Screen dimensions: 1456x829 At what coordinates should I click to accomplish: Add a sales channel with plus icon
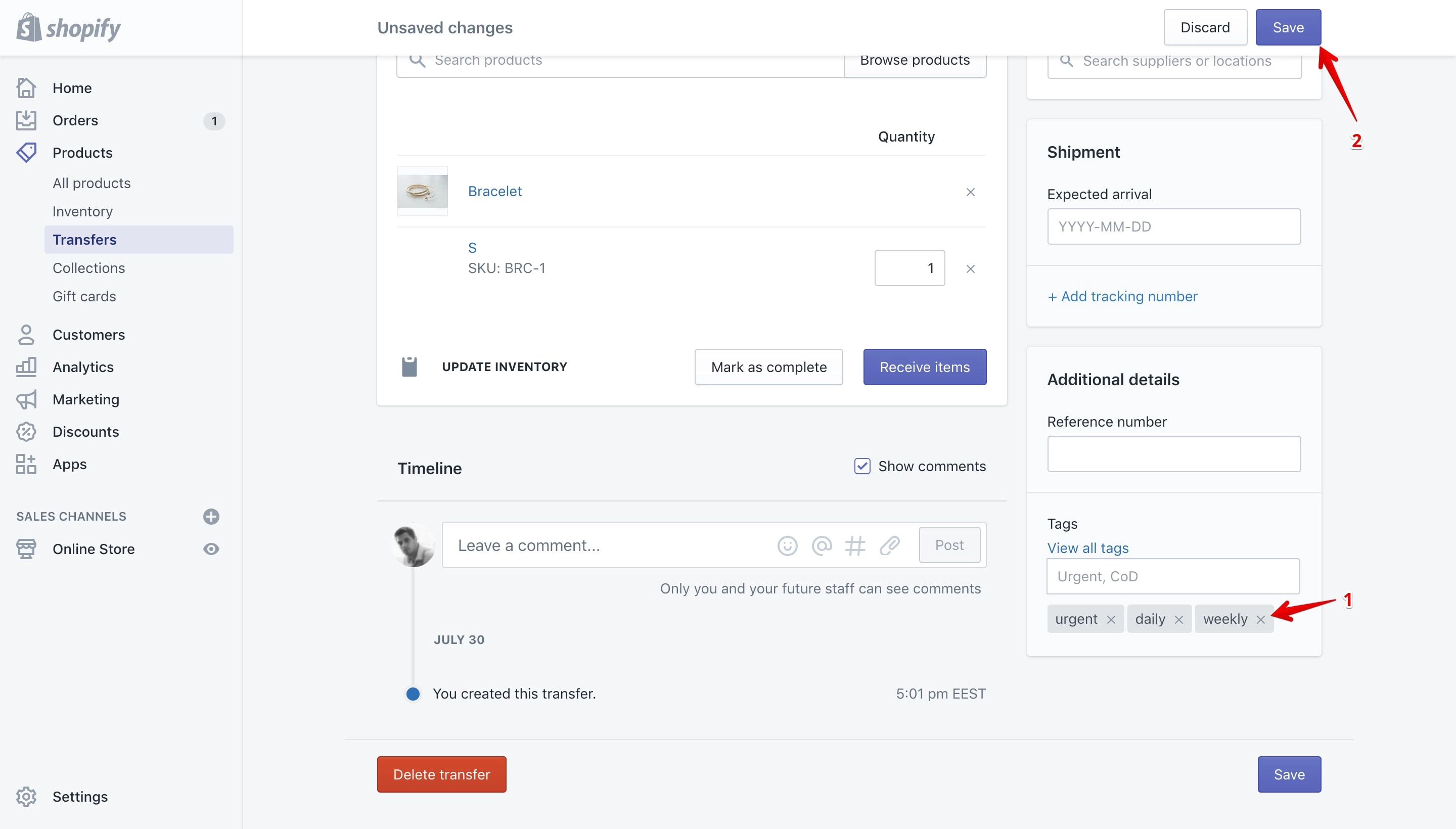point(211,517)
